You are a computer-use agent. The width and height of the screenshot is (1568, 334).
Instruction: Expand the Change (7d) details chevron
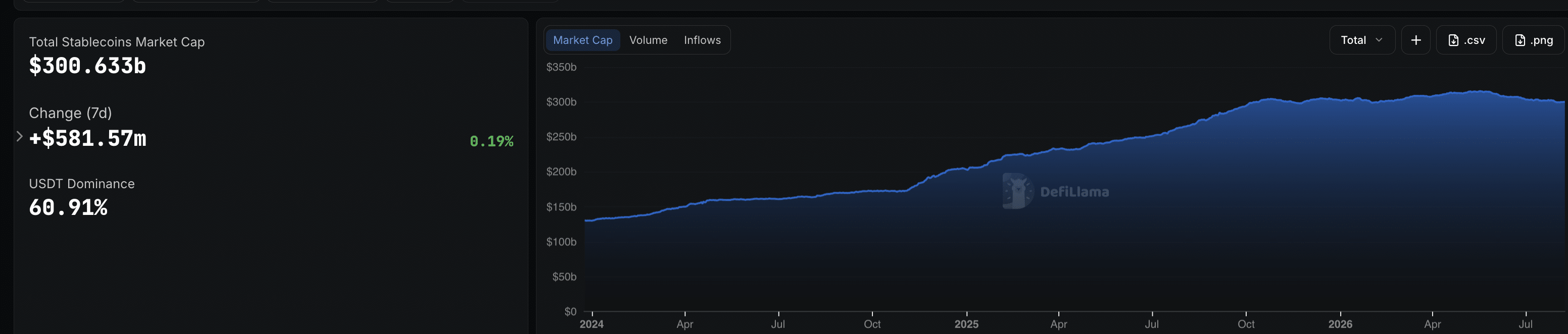point(20,136)
